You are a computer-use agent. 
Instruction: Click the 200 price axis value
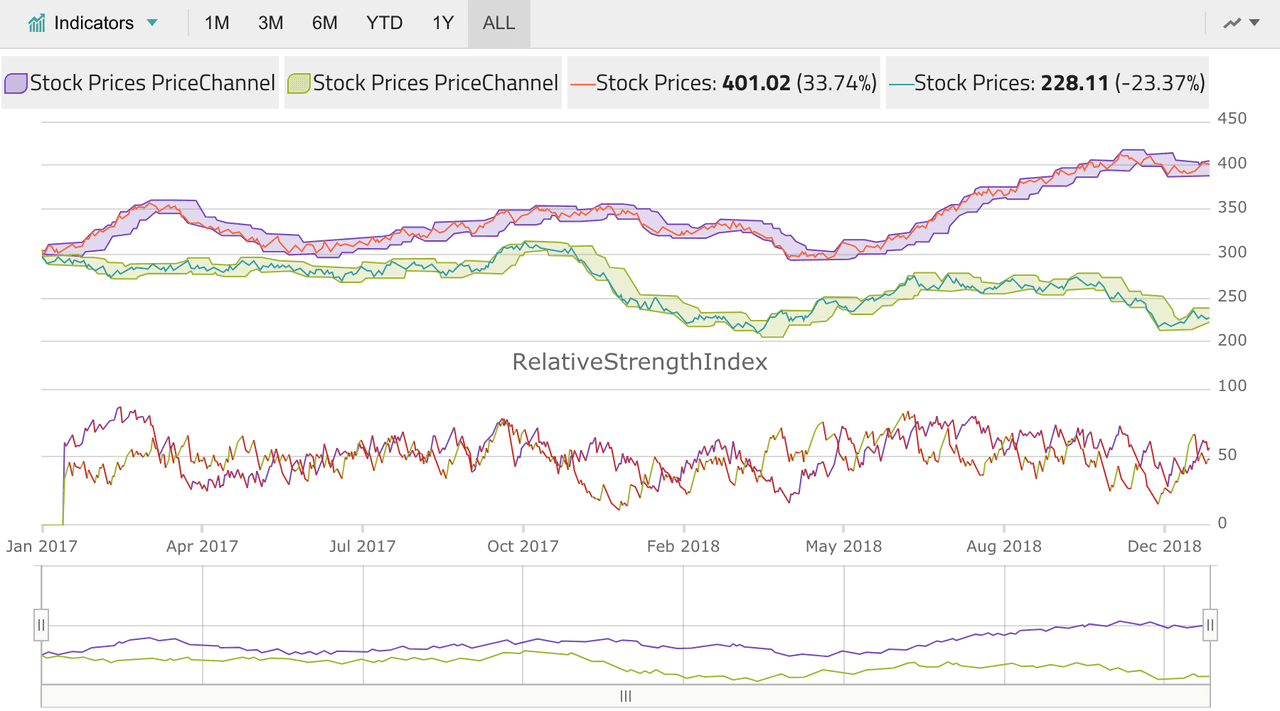pos(1232,341)
